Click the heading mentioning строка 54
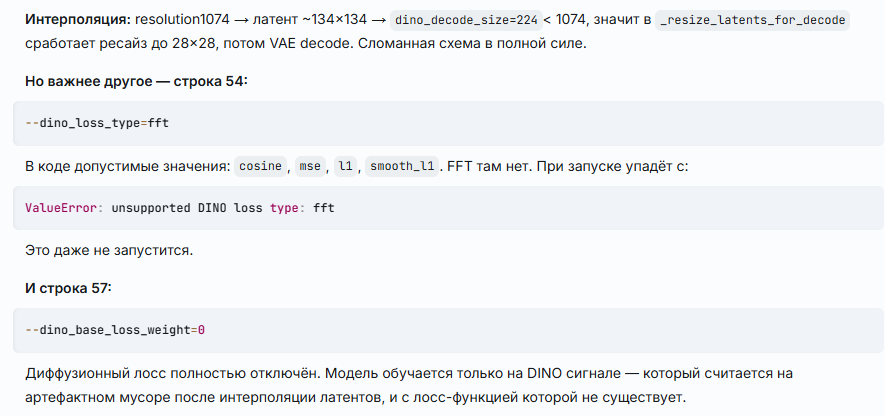885x416 pixels. click(x=137, y=81)
